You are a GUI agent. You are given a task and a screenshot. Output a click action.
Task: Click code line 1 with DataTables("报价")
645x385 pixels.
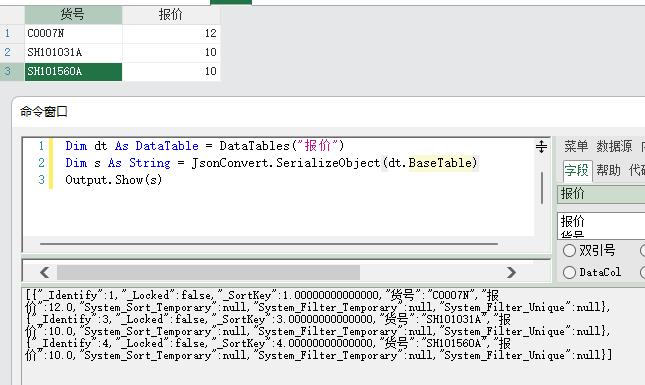point(204,146)
